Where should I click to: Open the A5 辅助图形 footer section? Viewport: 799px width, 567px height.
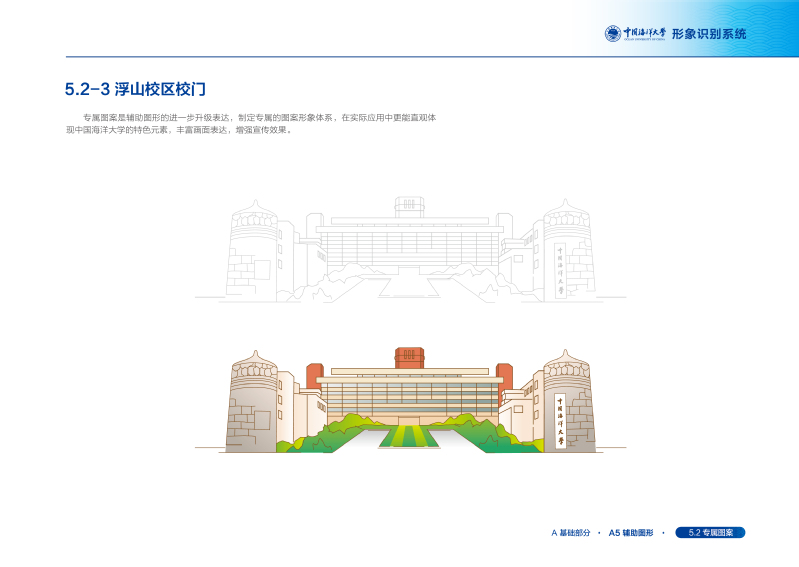coord(630,533)
